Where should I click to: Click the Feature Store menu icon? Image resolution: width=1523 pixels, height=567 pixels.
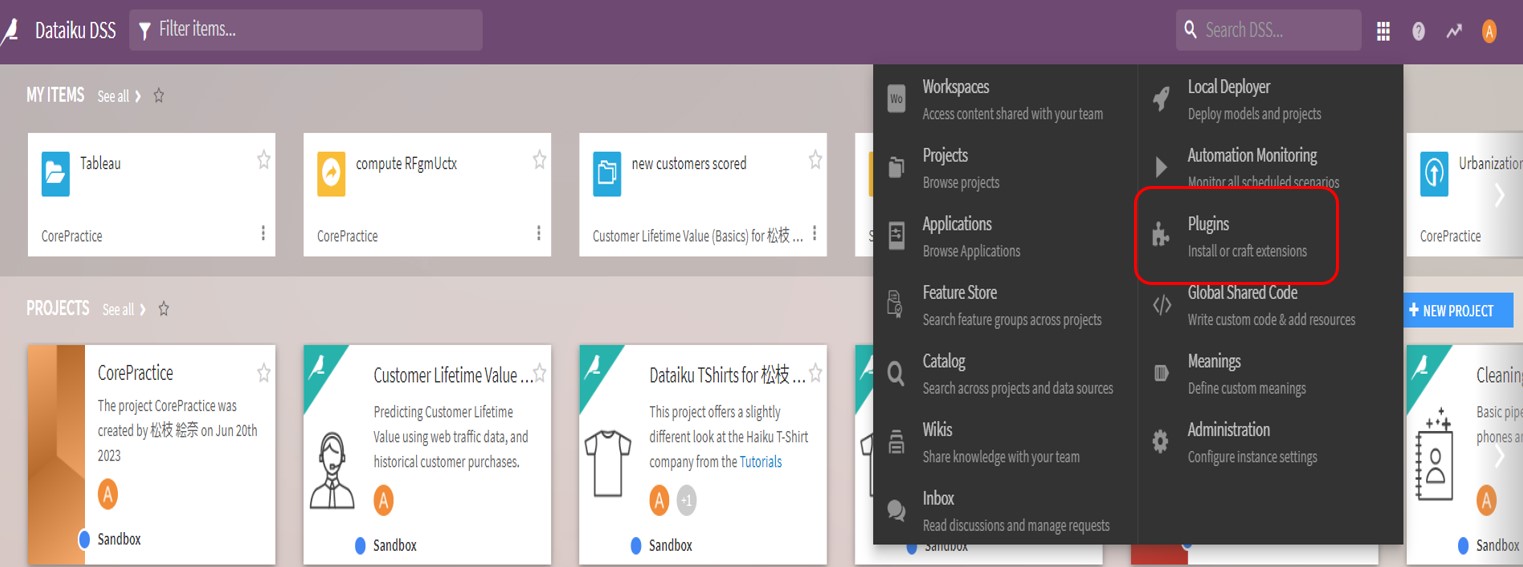pyautogui.click(x=896, y=304)
